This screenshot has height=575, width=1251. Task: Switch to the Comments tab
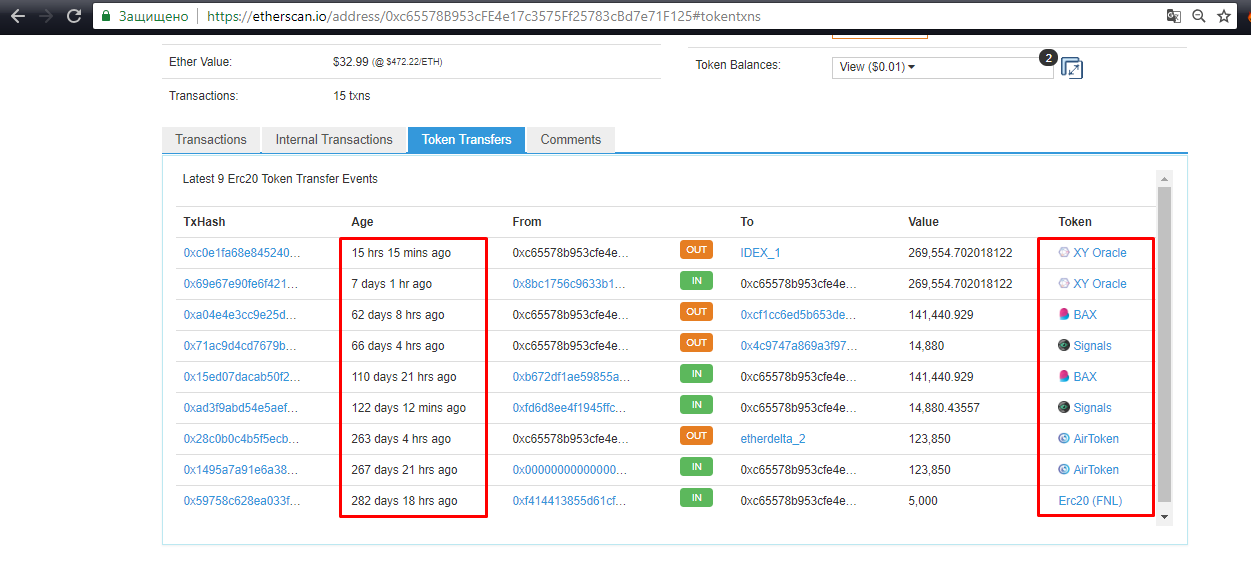(571, 140)
